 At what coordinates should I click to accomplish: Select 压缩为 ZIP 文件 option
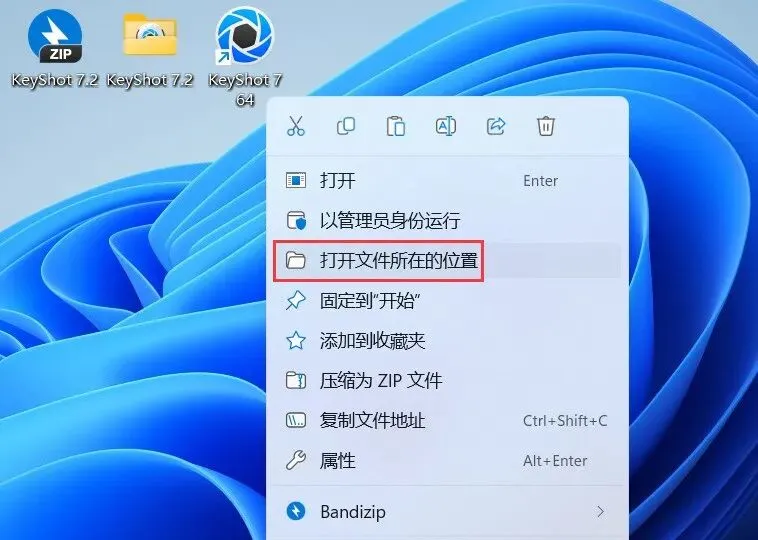coord(448,380)
